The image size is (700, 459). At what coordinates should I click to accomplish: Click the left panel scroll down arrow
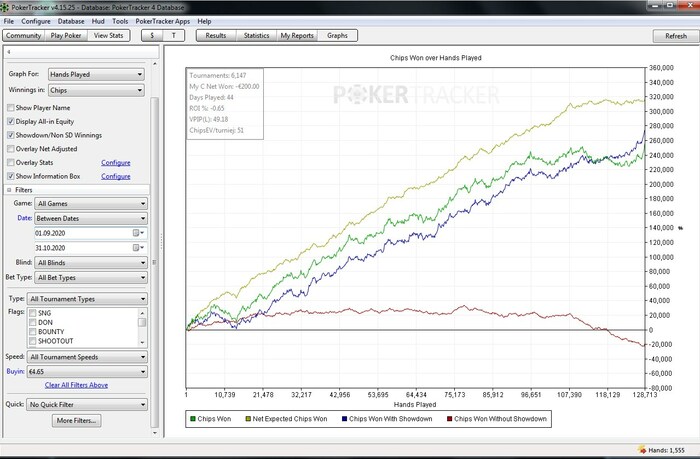click(155, 433)
